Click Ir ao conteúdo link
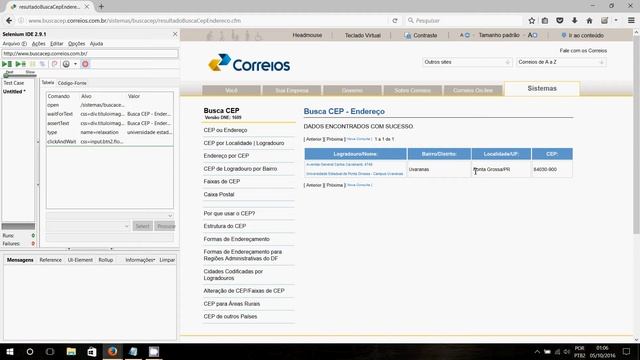640x360 pixels. pos(582,36)
